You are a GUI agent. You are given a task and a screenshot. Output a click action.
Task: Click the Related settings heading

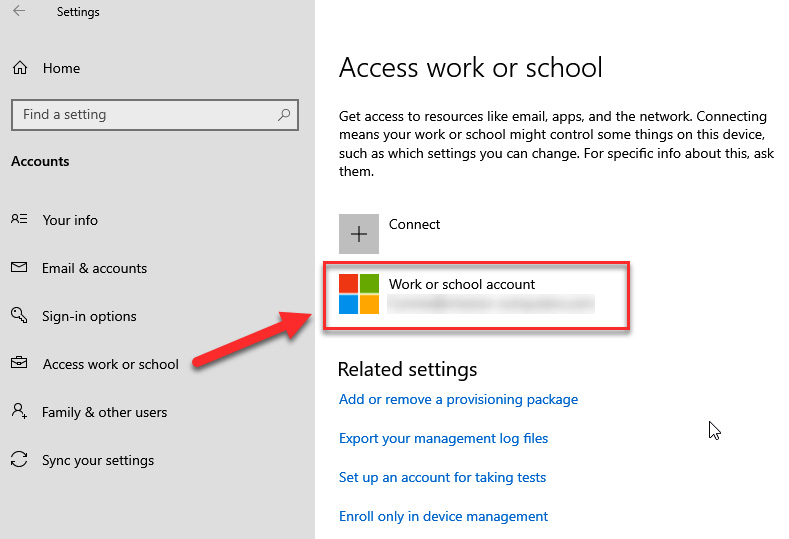click(407, 369)
